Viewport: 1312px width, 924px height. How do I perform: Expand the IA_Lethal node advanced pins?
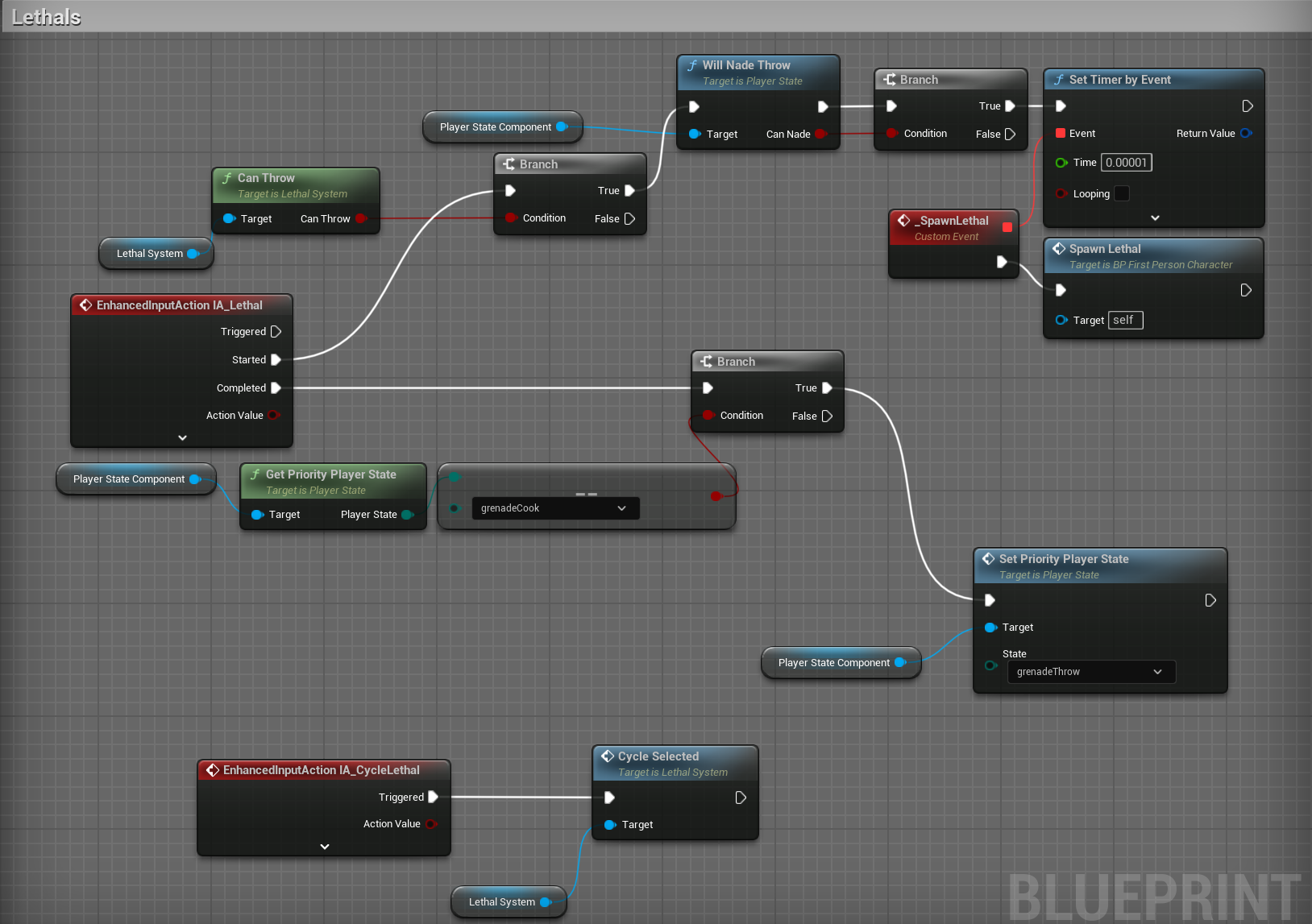pyautogui.click(x=182, y=438)
